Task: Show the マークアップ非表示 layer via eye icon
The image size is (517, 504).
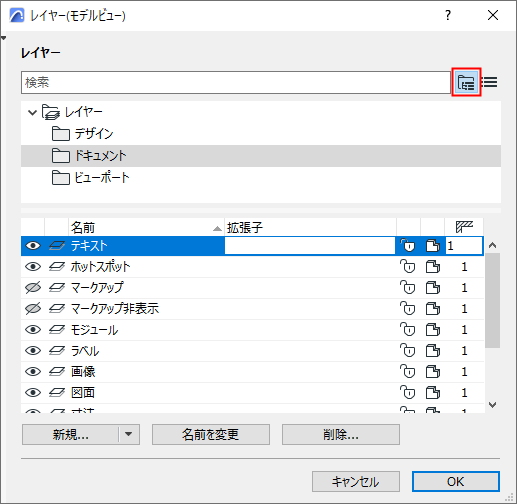Action: click(33, 309)
